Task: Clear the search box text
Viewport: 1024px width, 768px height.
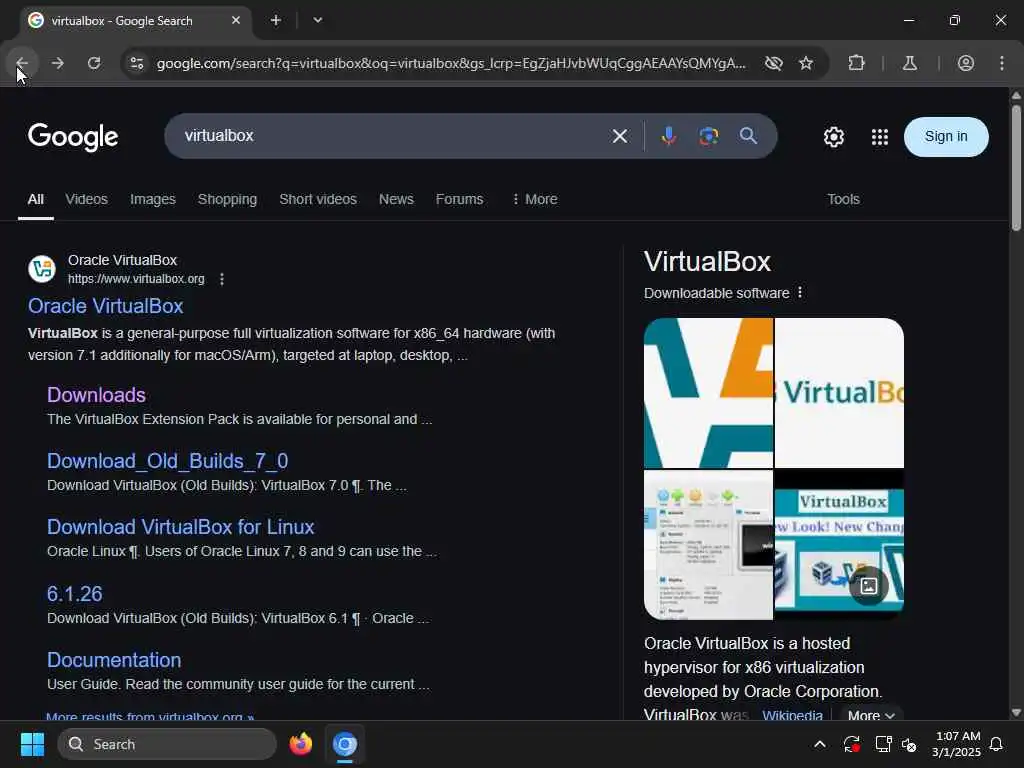Action: (619, 136)
